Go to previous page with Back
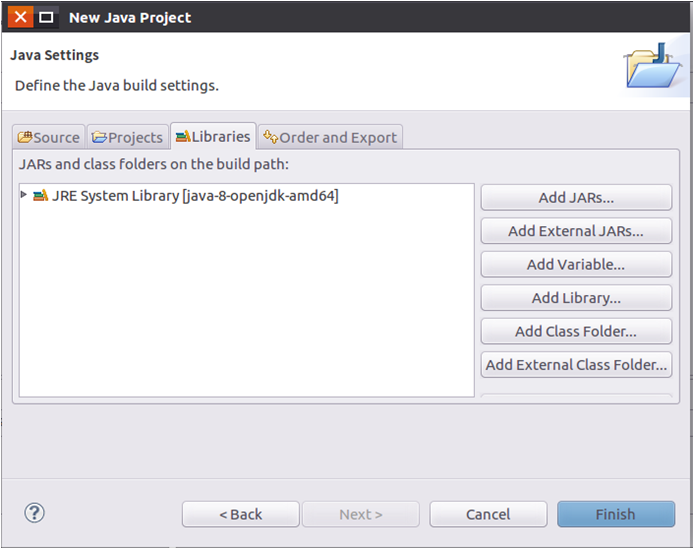Screen dimensions: 694x549 pos(240,514)
